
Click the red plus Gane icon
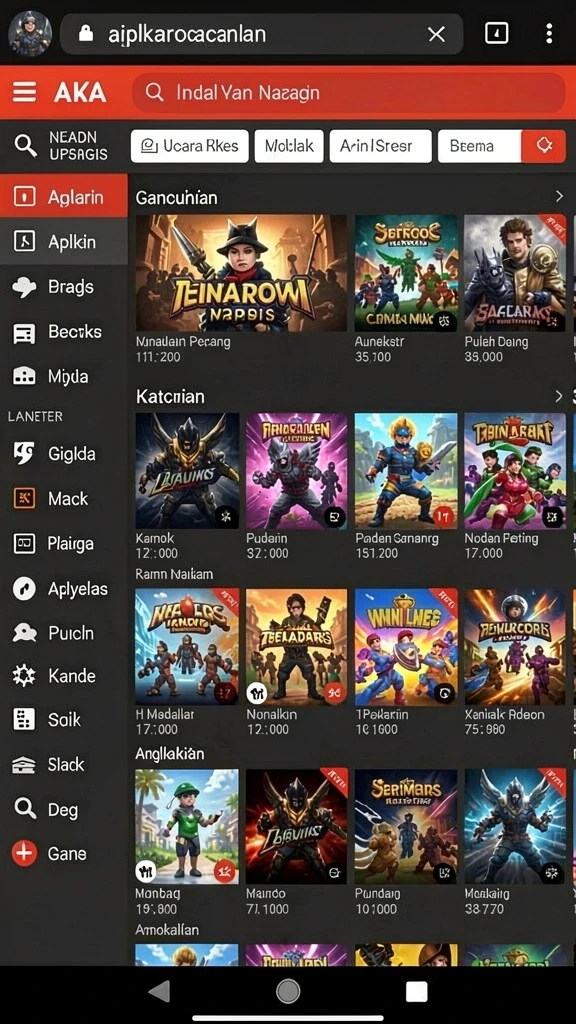point(24,853)
